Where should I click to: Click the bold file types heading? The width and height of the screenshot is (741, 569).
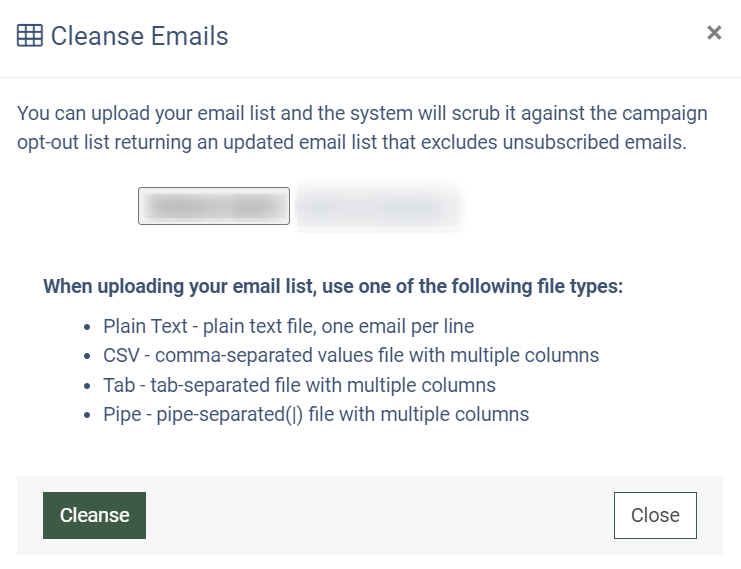333,286
